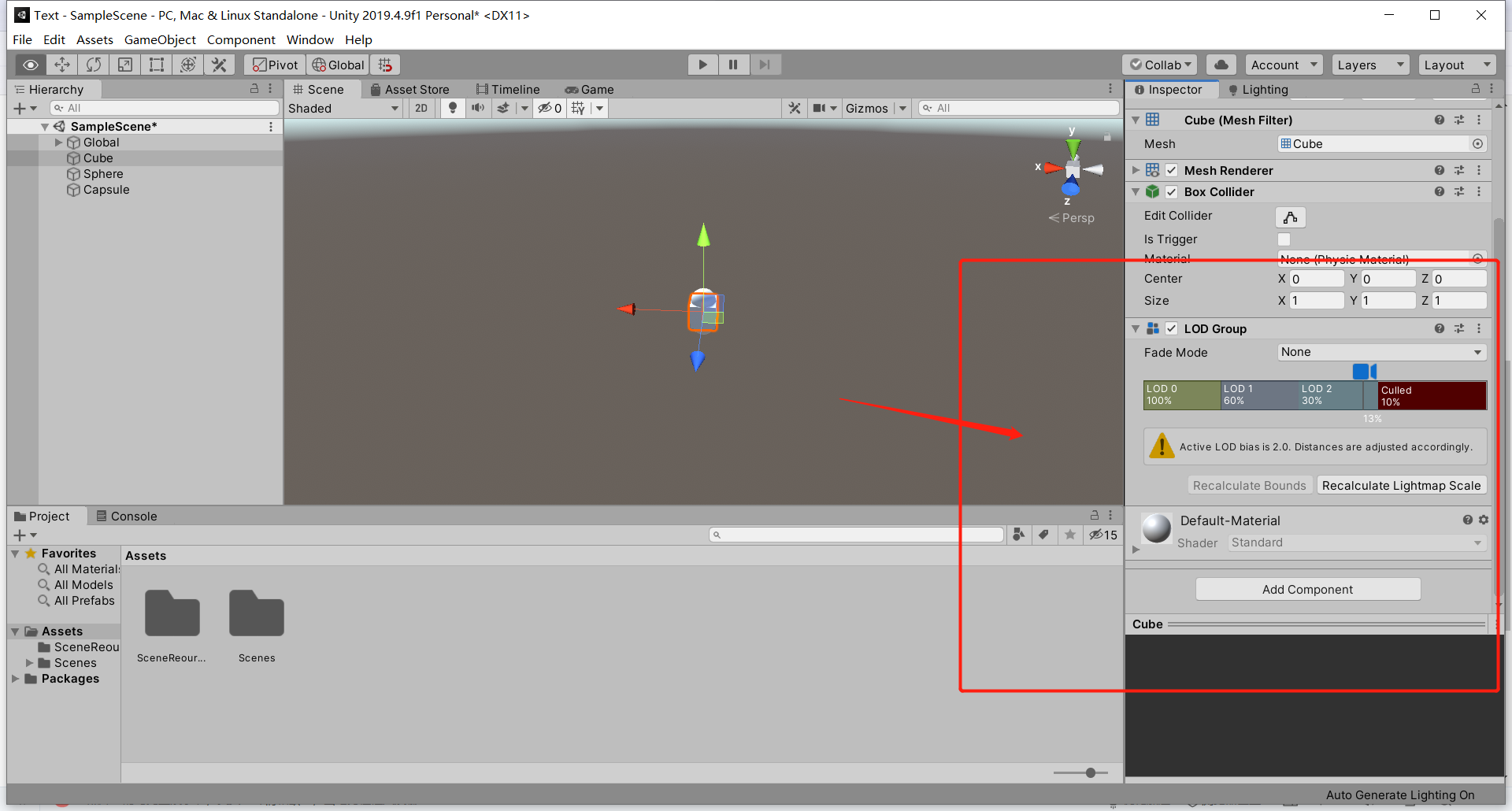Select the Move tool in the toolbar

pos(62,64)
